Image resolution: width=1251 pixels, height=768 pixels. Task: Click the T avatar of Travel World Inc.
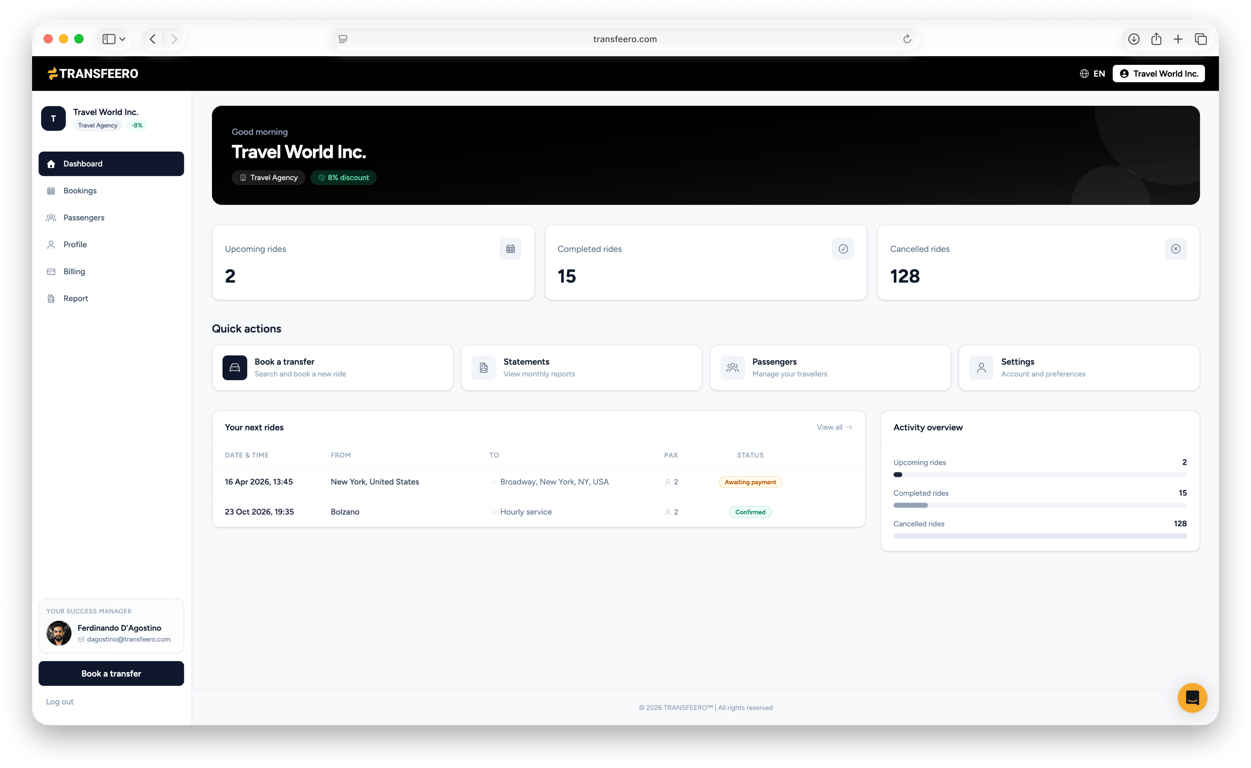pos(54,118)
